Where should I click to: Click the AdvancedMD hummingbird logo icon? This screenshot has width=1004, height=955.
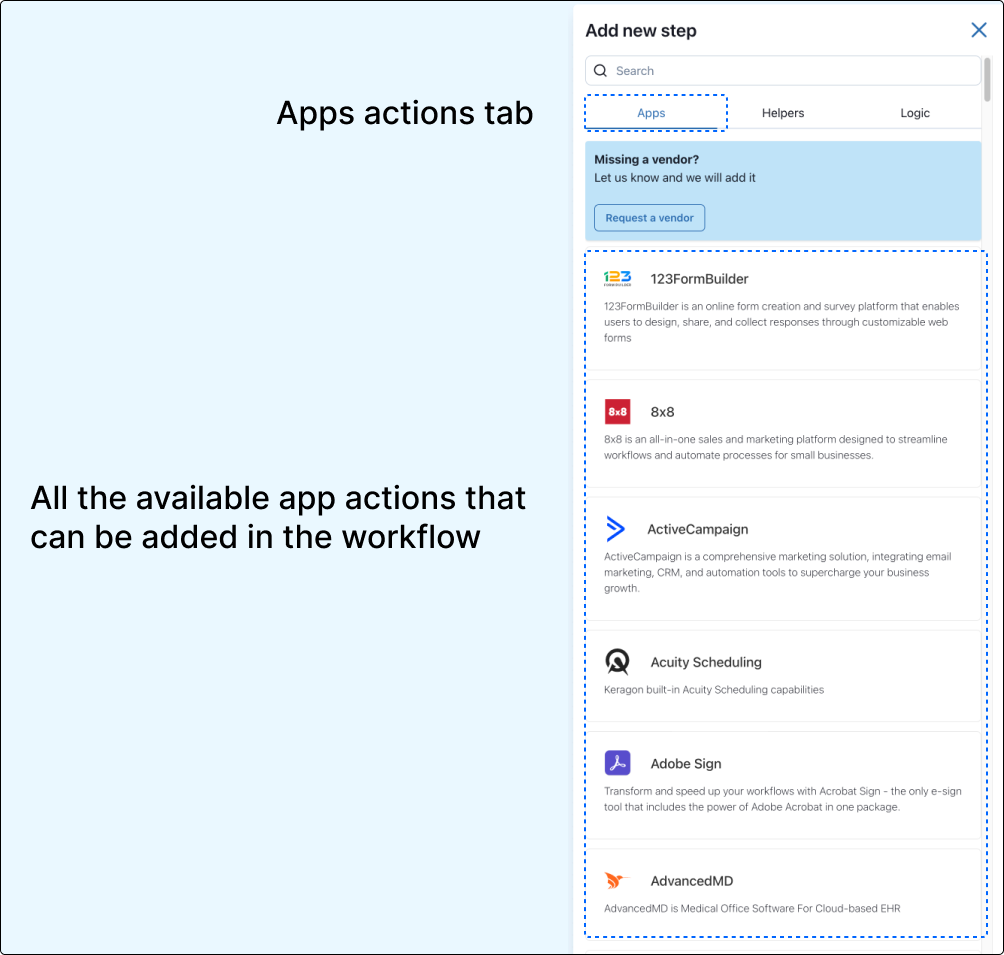tap(617, 880)
